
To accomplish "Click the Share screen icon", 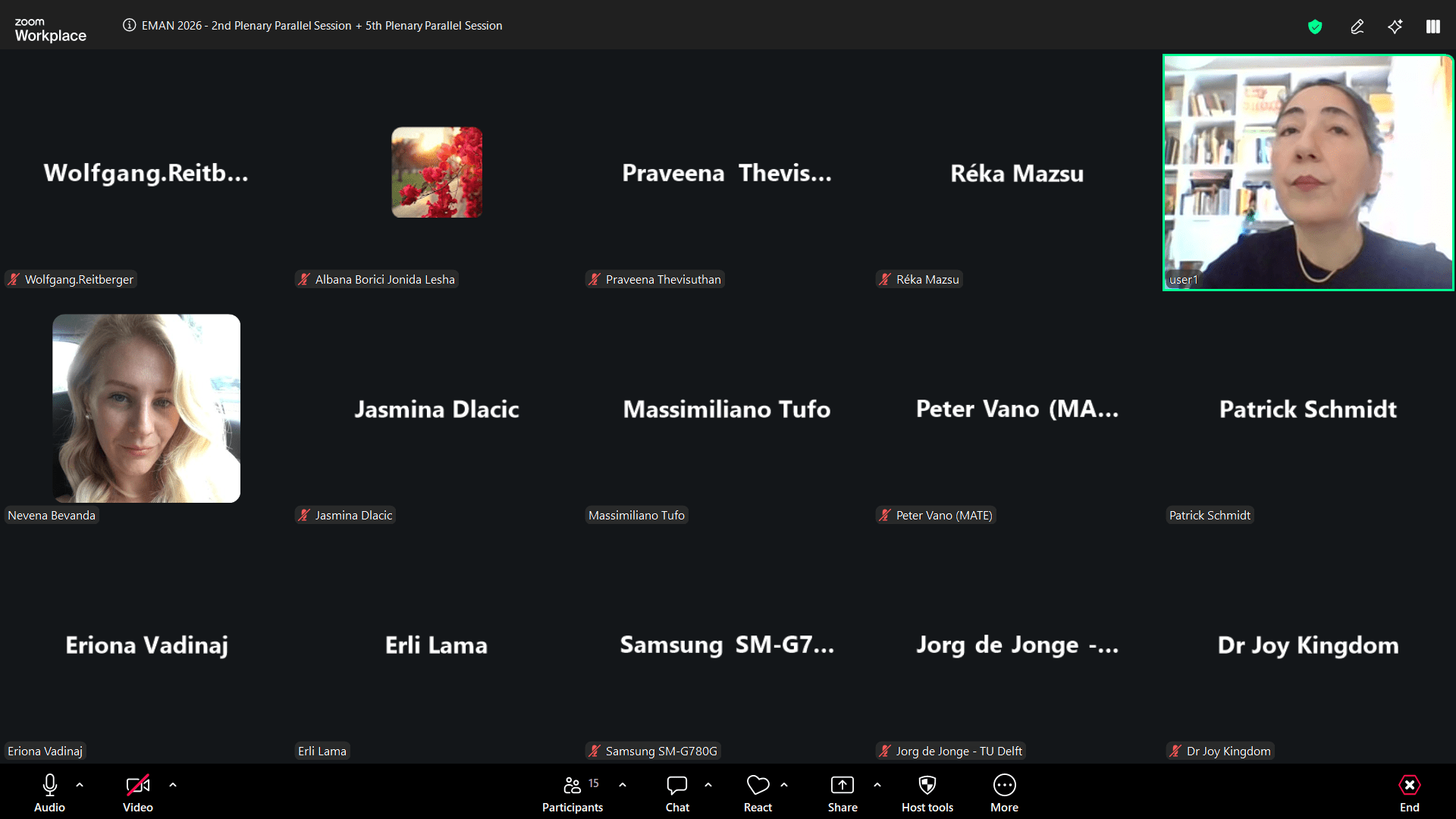I will pos(842,792).
